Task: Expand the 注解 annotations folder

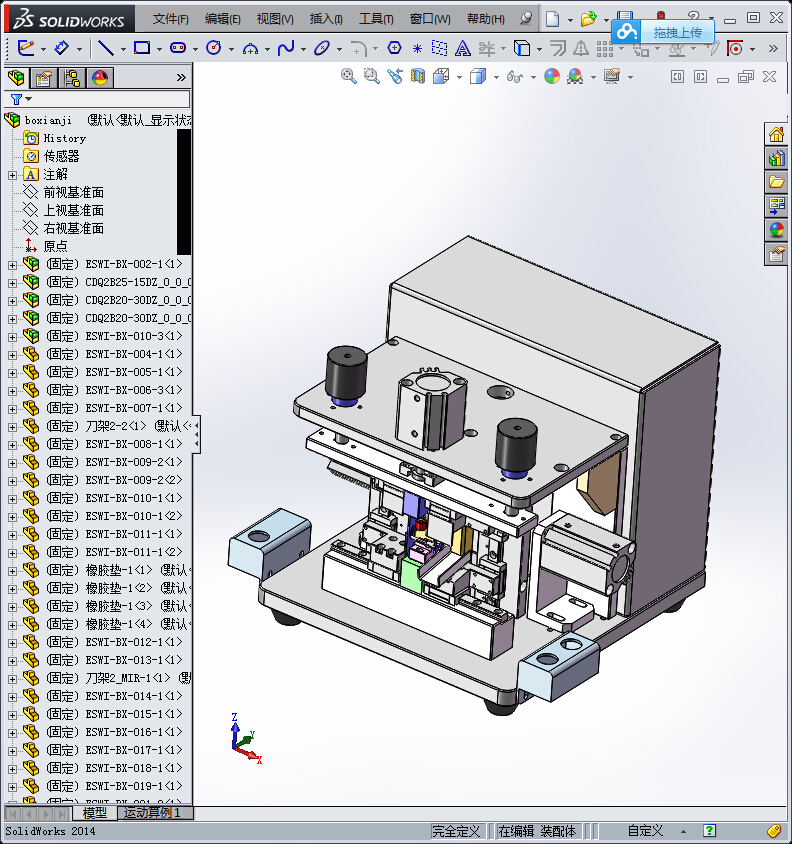Action: pos(12,175)
